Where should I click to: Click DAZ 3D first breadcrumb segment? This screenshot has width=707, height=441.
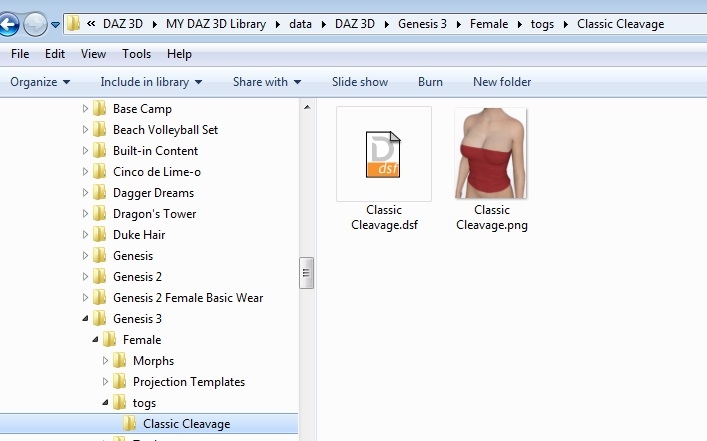click(x=123, y=24)
